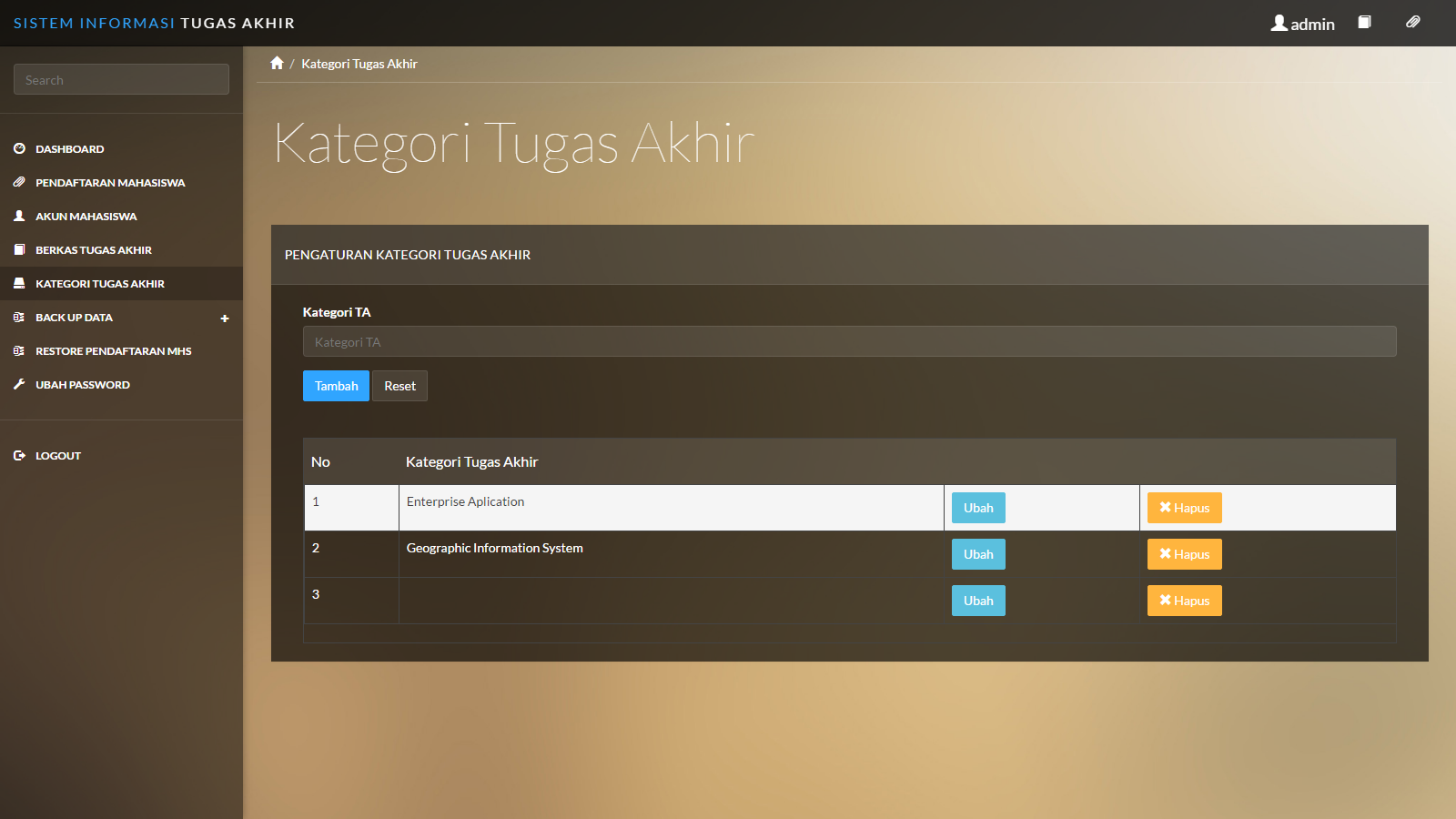Click the admin username in header
Screen dimensions: 1456x819
click(1312, 25)
